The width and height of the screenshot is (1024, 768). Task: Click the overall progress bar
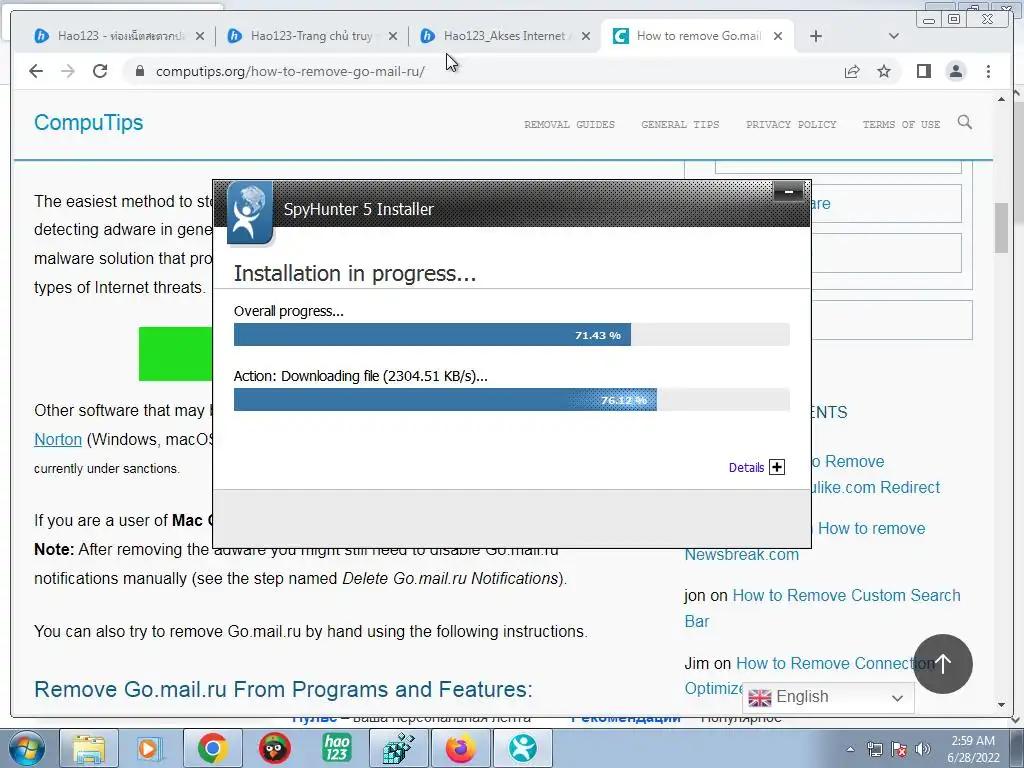coord(511,335)
